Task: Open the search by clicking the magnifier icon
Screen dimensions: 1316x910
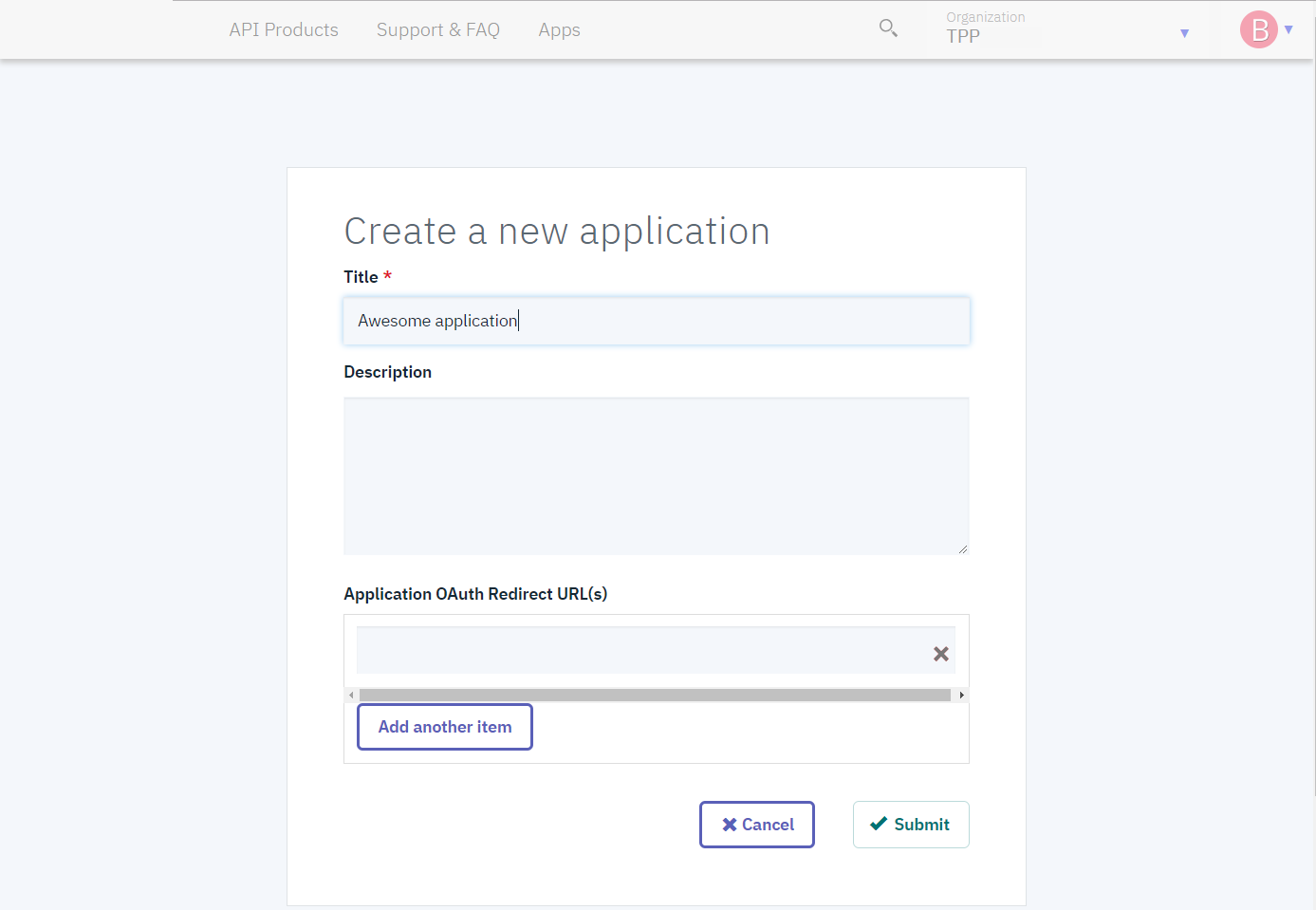Action: click(888, 28)
